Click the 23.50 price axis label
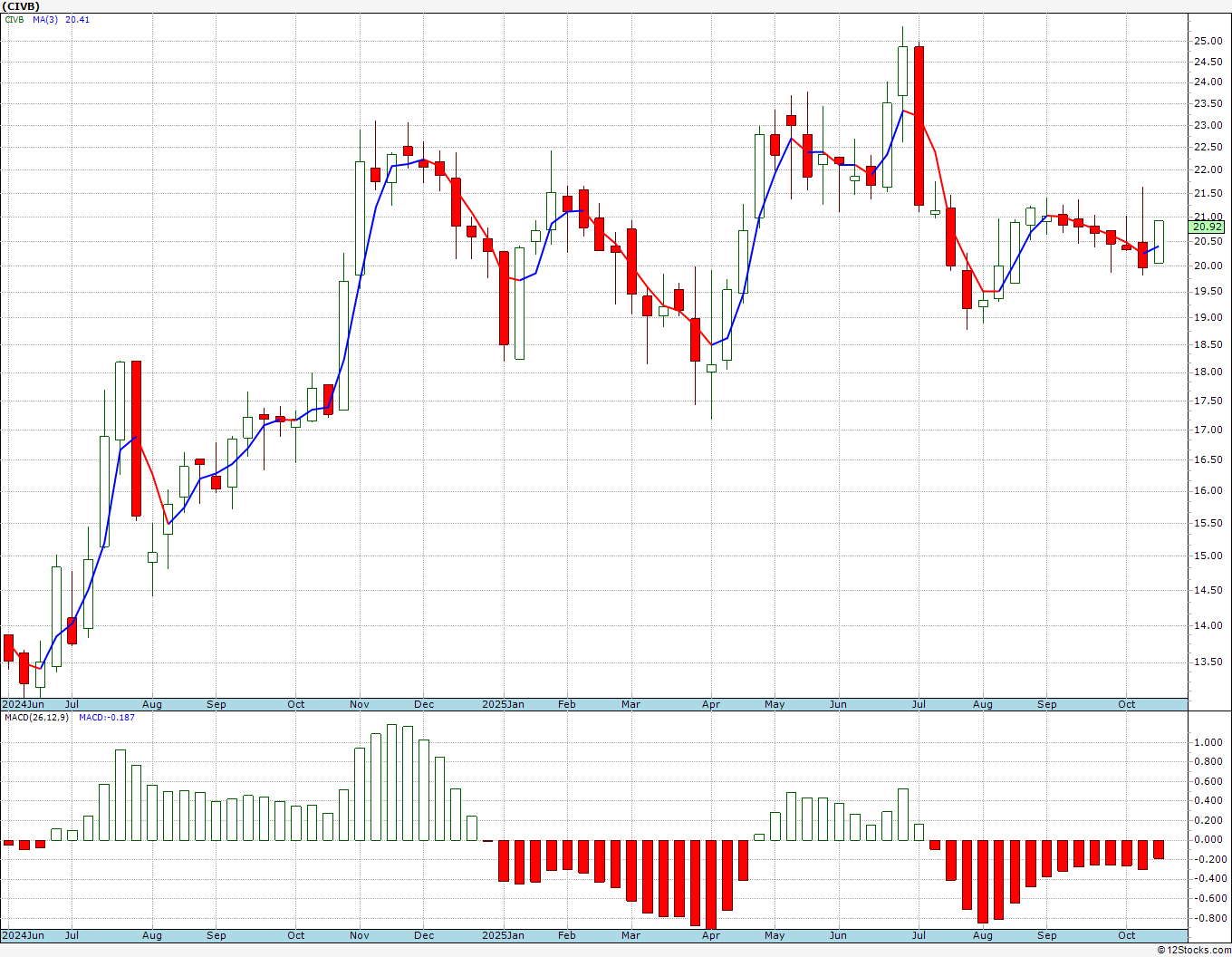Screen dimensions: 1232x957 point(1208,103)
